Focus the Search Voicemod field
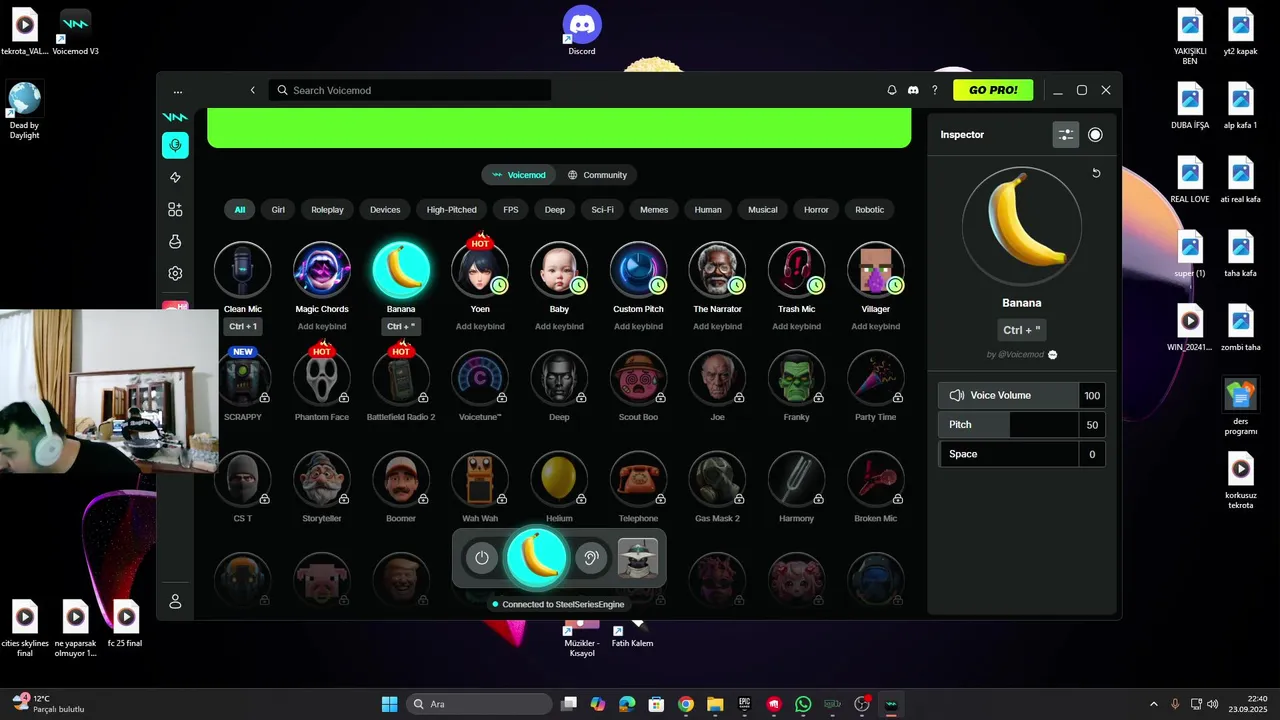Screen dimensions: 1280x720 point(410,90)
